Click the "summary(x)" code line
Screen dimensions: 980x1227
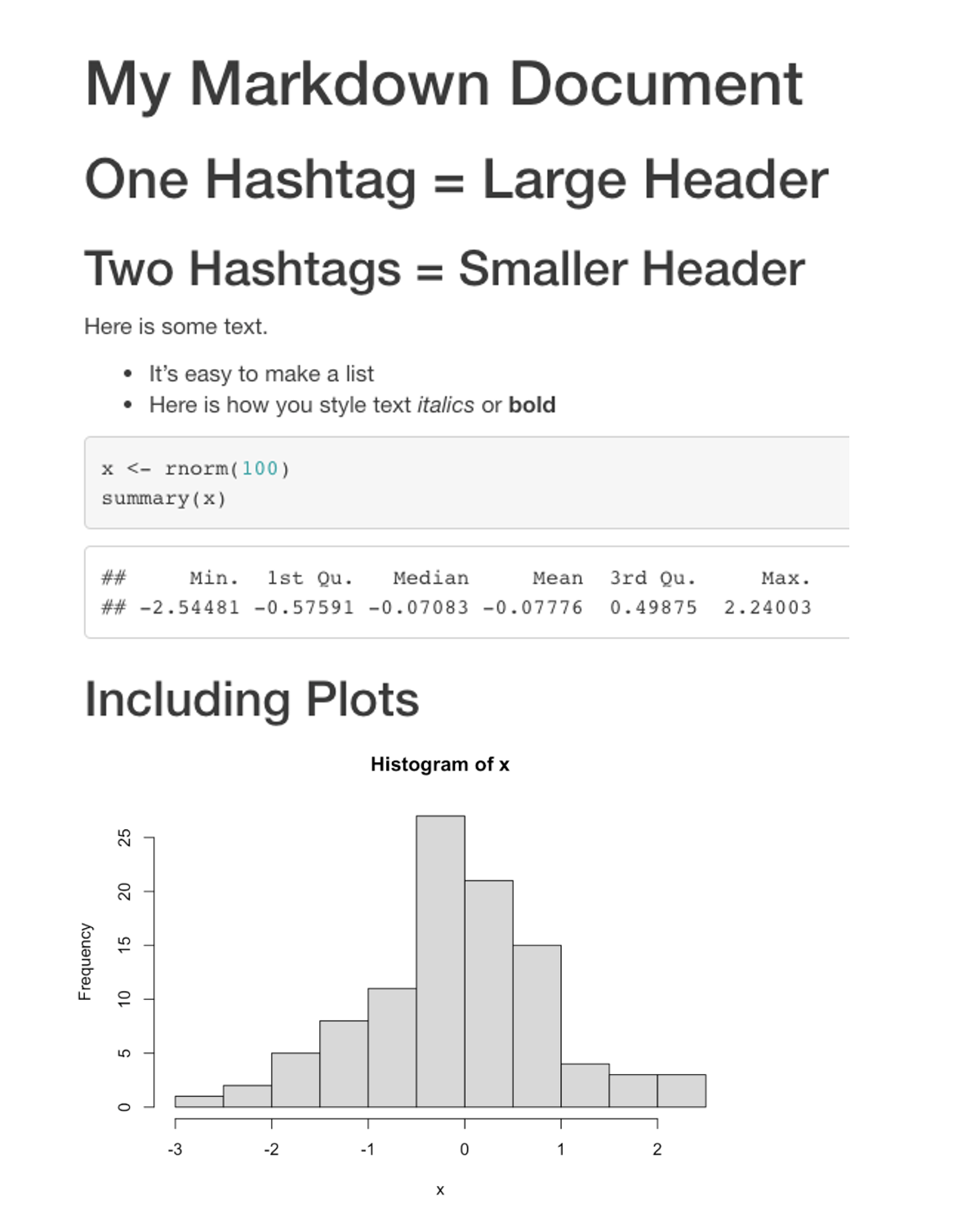[163, 498]
